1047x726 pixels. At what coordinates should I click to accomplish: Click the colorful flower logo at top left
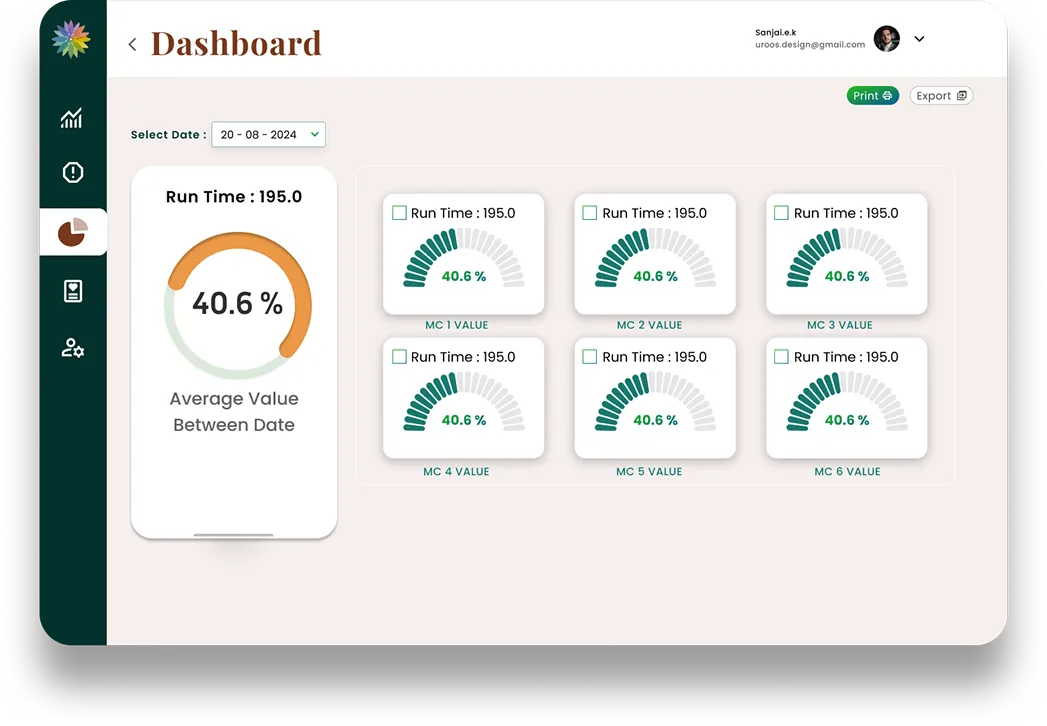[71, 40]
